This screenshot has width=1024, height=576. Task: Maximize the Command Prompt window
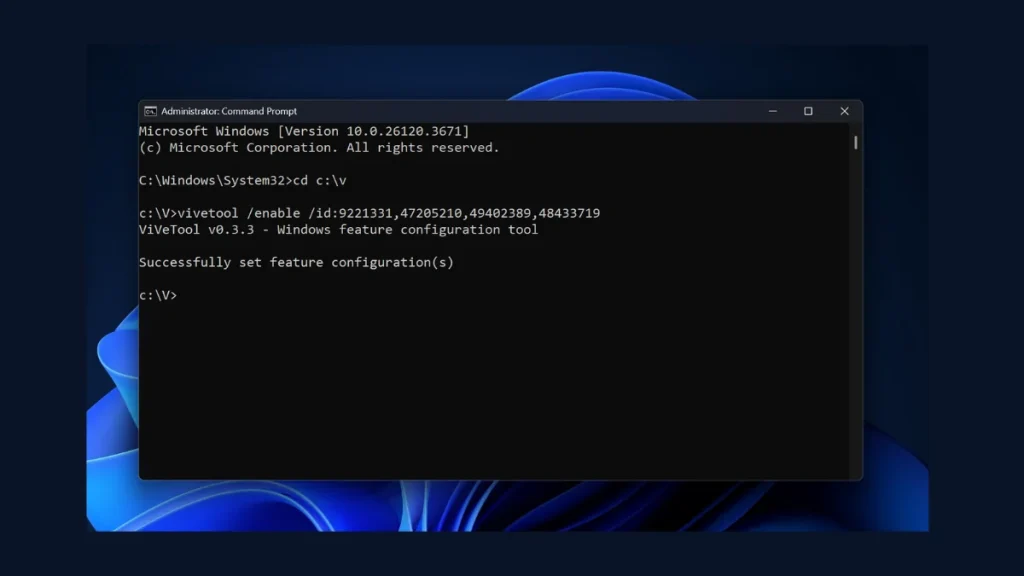808,111
